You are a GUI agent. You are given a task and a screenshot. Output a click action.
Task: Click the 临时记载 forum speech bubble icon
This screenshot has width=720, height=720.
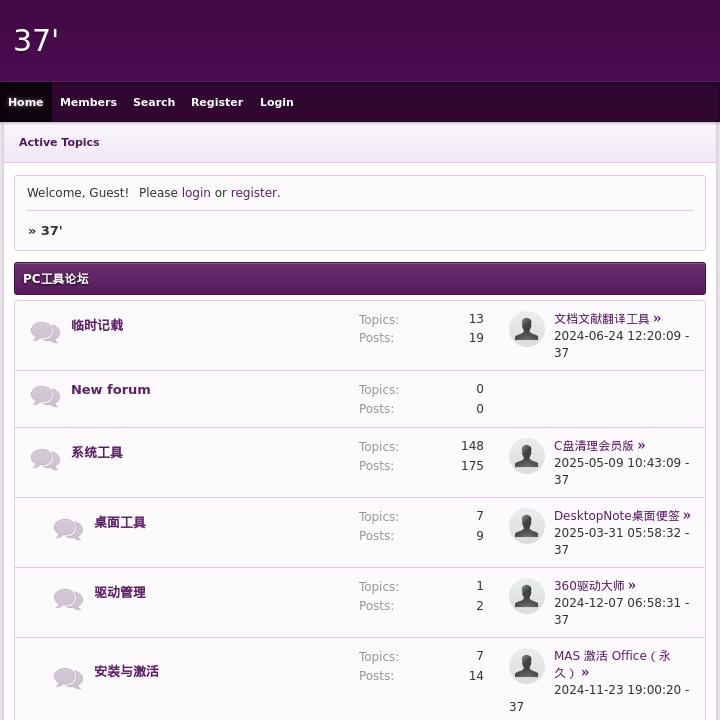click(45, 332)
